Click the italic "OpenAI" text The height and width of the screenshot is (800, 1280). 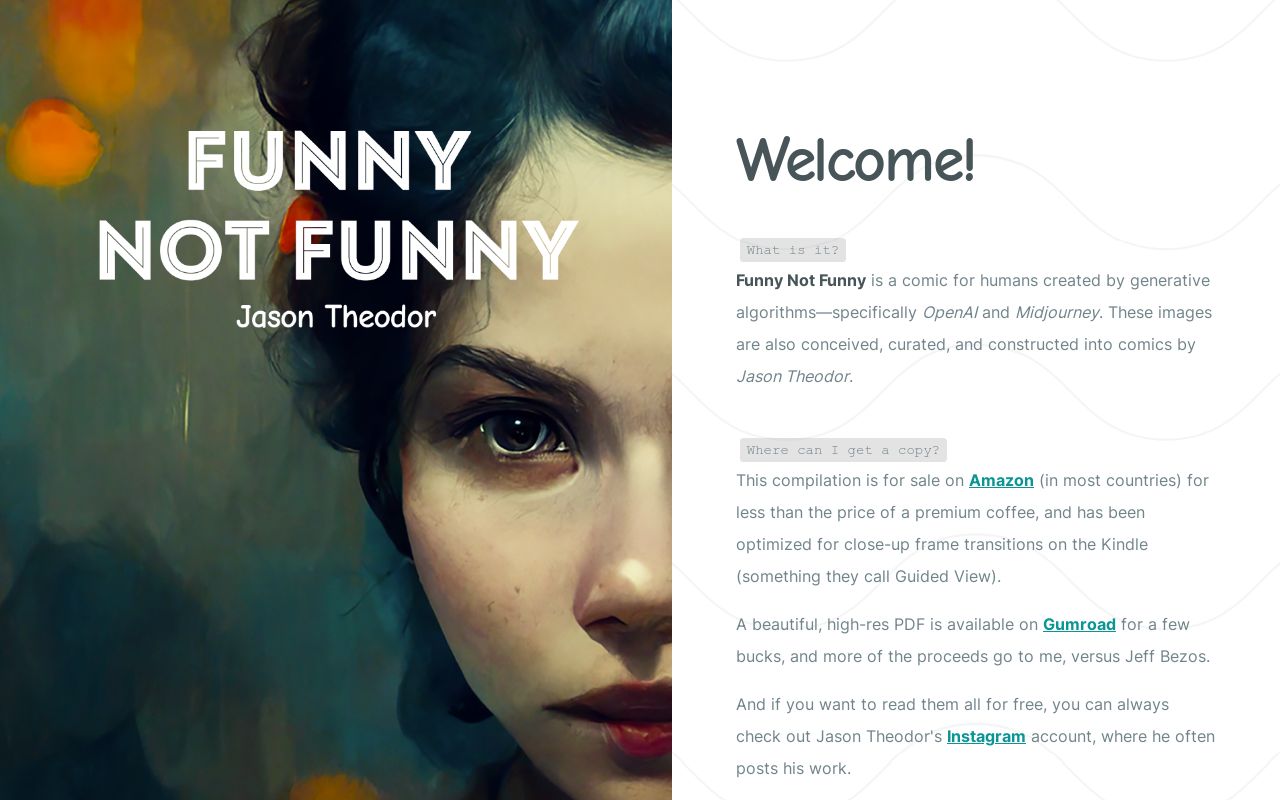click(949, 312)
